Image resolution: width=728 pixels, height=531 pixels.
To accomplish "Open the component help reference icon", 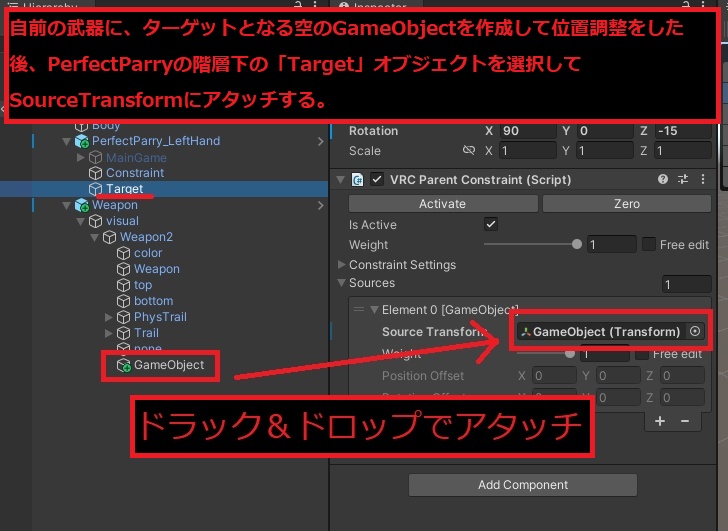I will pyautogui.click(x=663, y=179).
